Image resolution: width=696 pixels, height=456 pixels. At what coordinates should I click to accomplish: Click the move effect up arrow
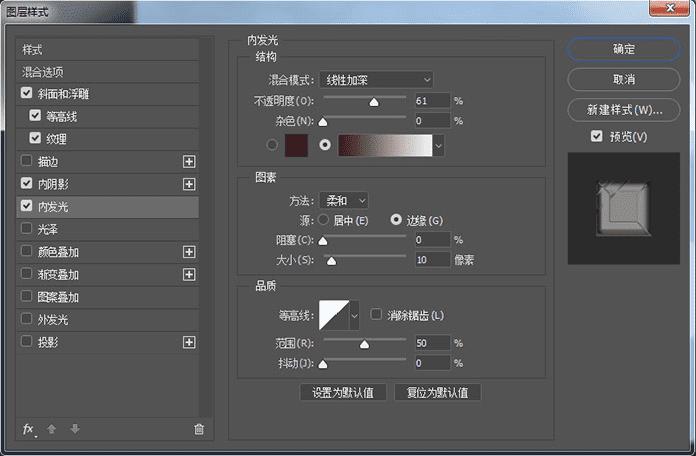[52, 429]
